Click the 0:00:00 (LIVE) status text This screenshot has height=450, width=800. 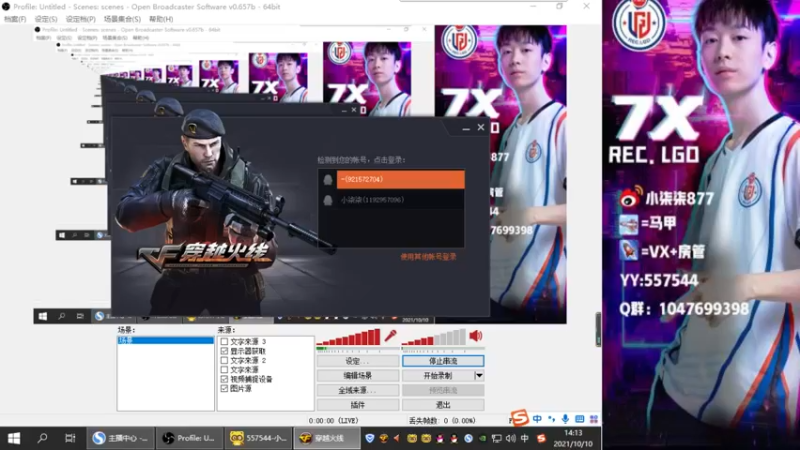[x=334, y=421]
